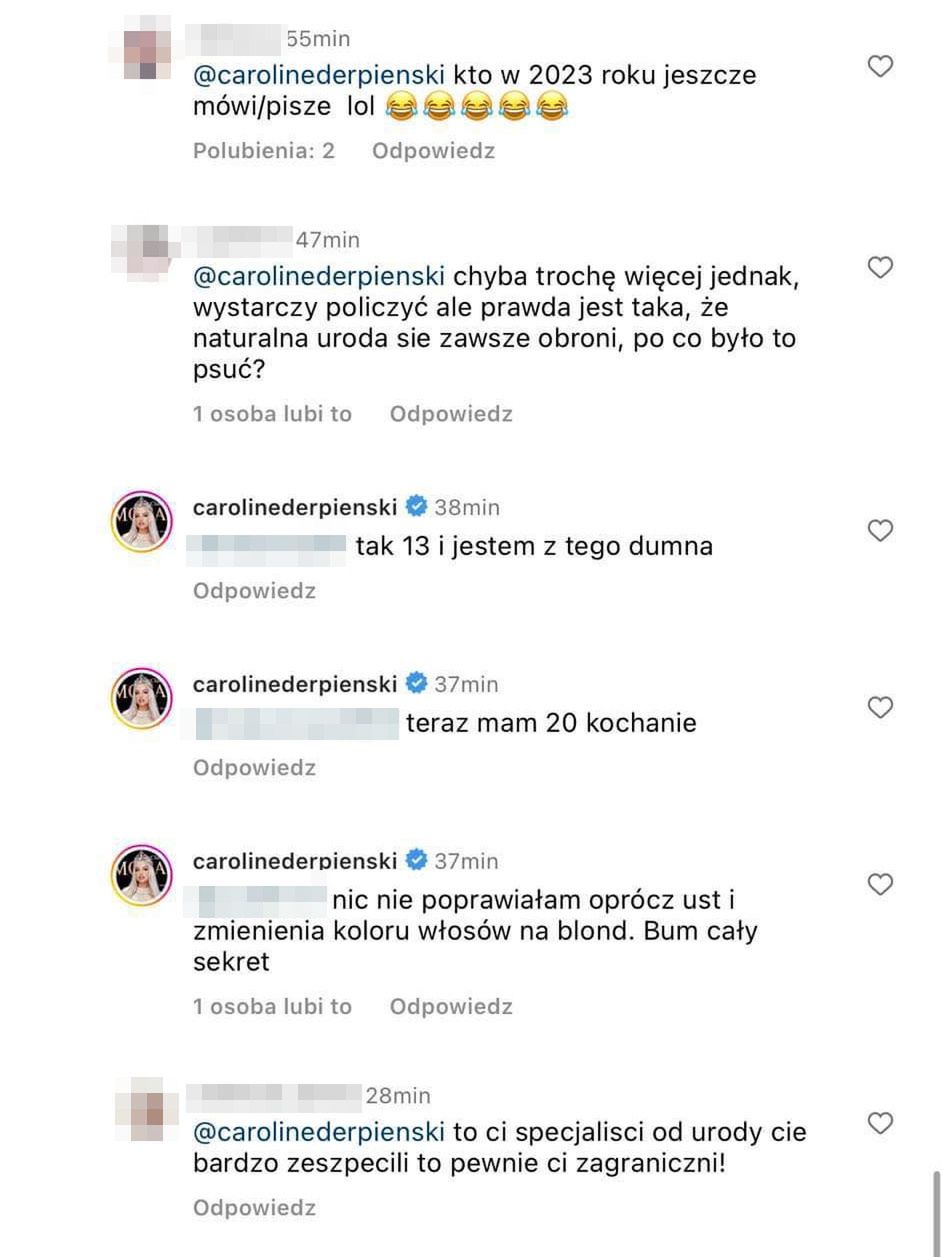Like the comment about specjalisci od urody
The width and height of the screenshot is (942, 1257).
pos(879,1123)
